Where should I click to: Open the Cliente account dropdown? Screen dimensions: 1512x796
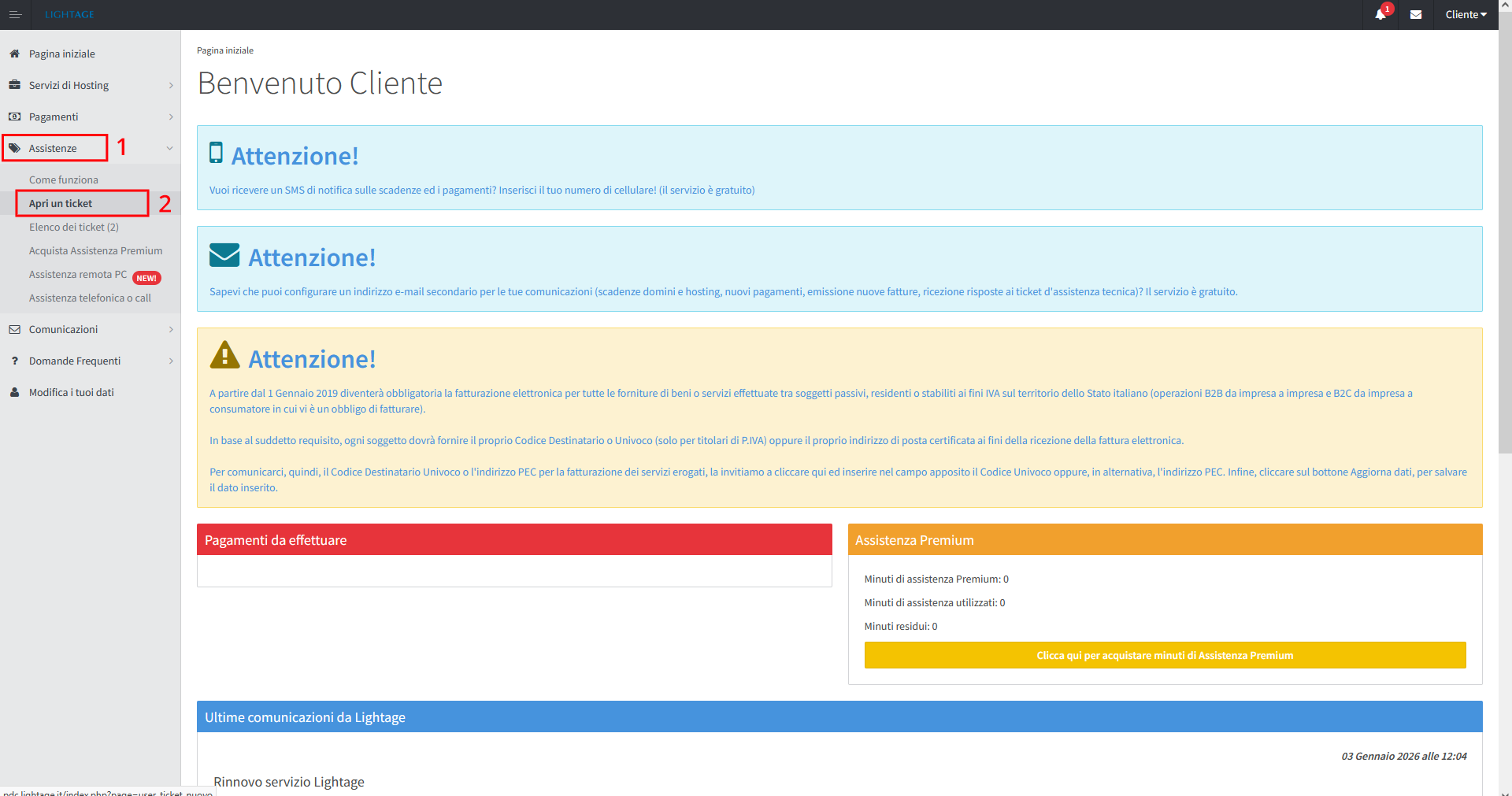click(x=1466, y=15)
